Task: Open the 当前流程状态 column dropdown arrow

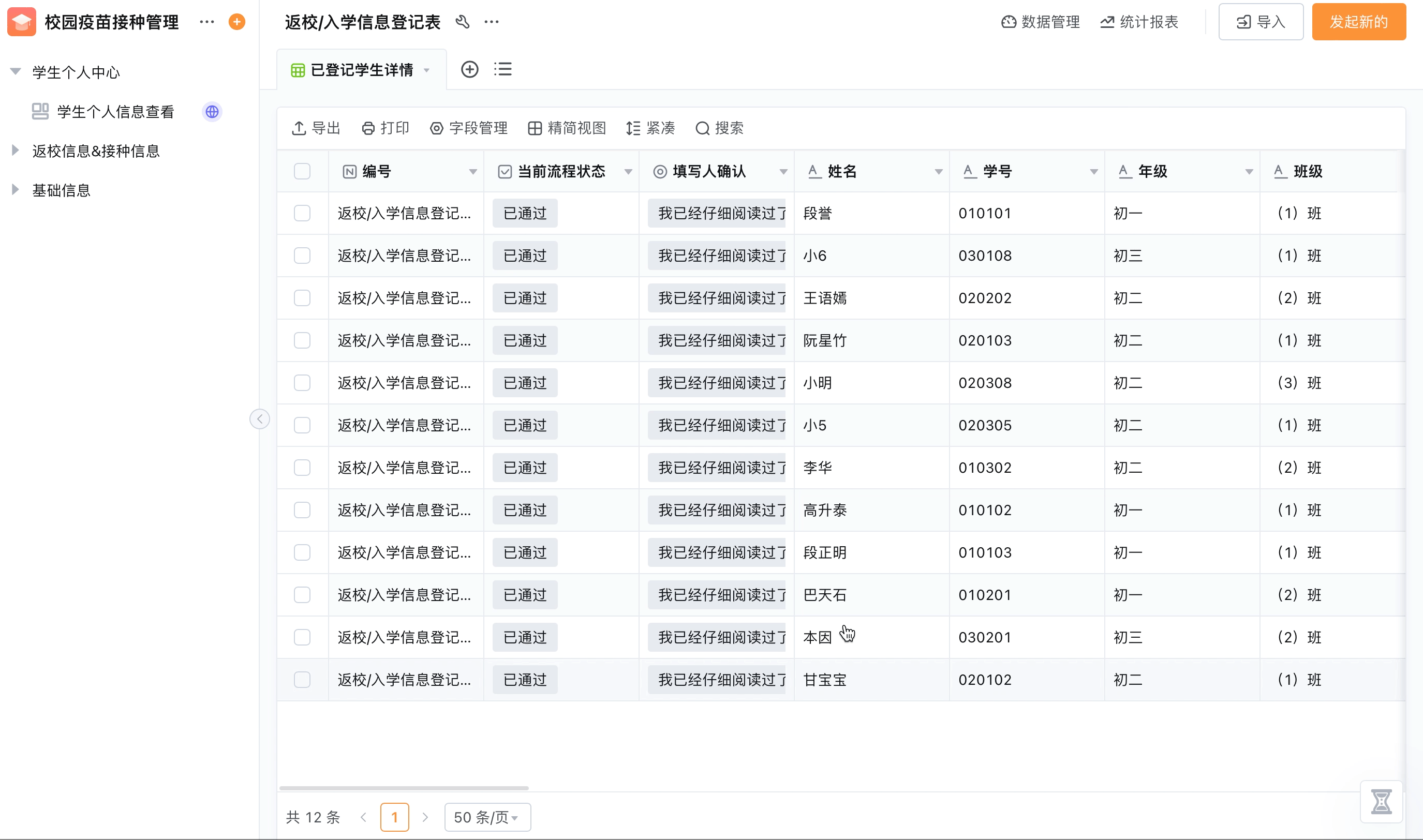Action: pos(628,172)
